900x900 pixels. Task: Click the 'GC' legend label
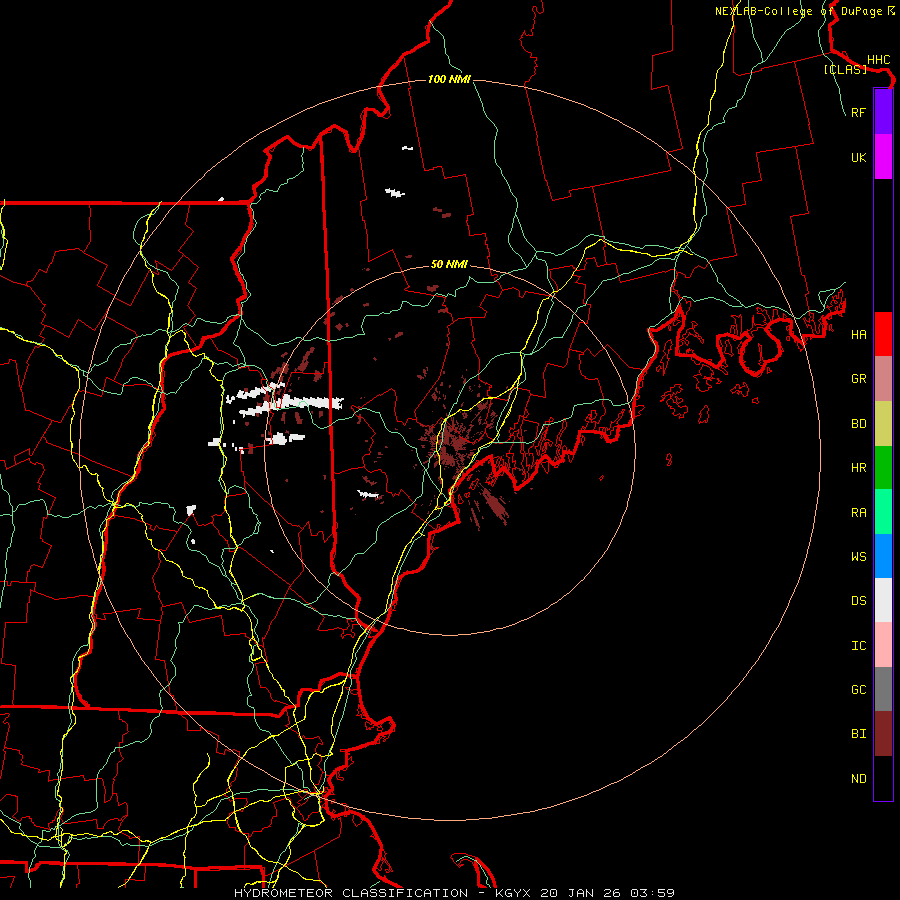tap(858, 690)
